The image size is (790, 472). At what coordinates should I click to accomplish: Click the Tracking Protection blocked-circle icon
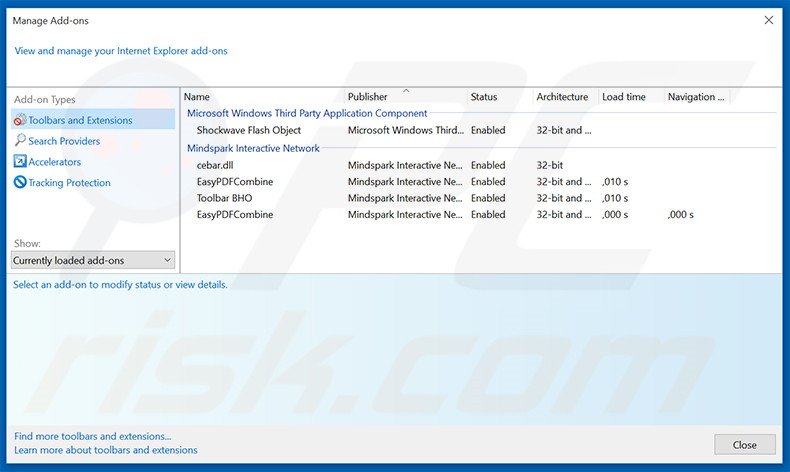(x=20, y=182)
